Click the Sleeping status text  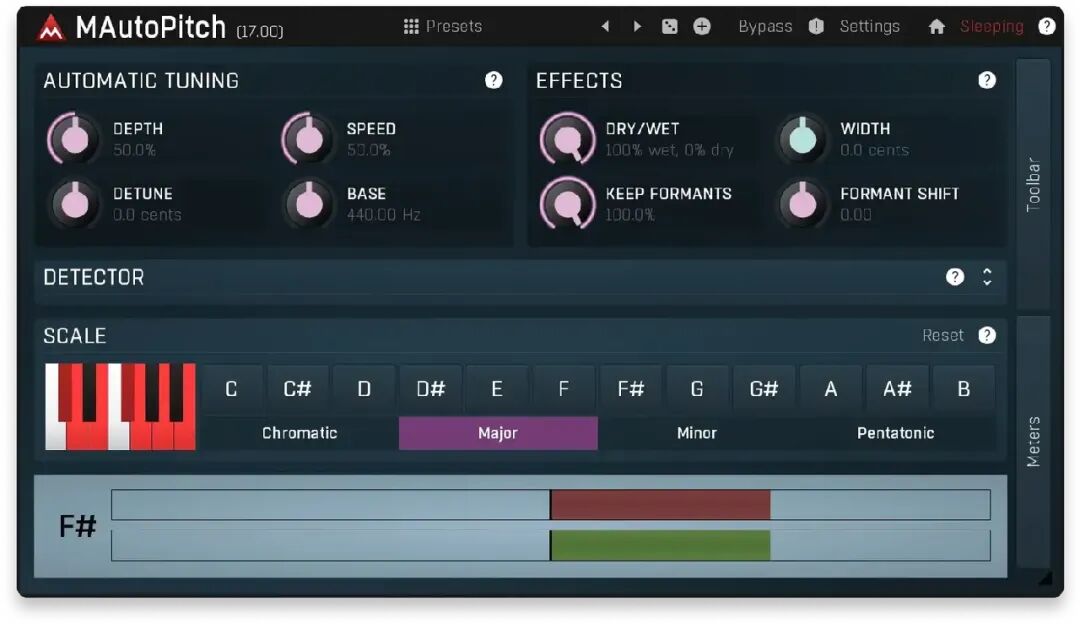992,26
